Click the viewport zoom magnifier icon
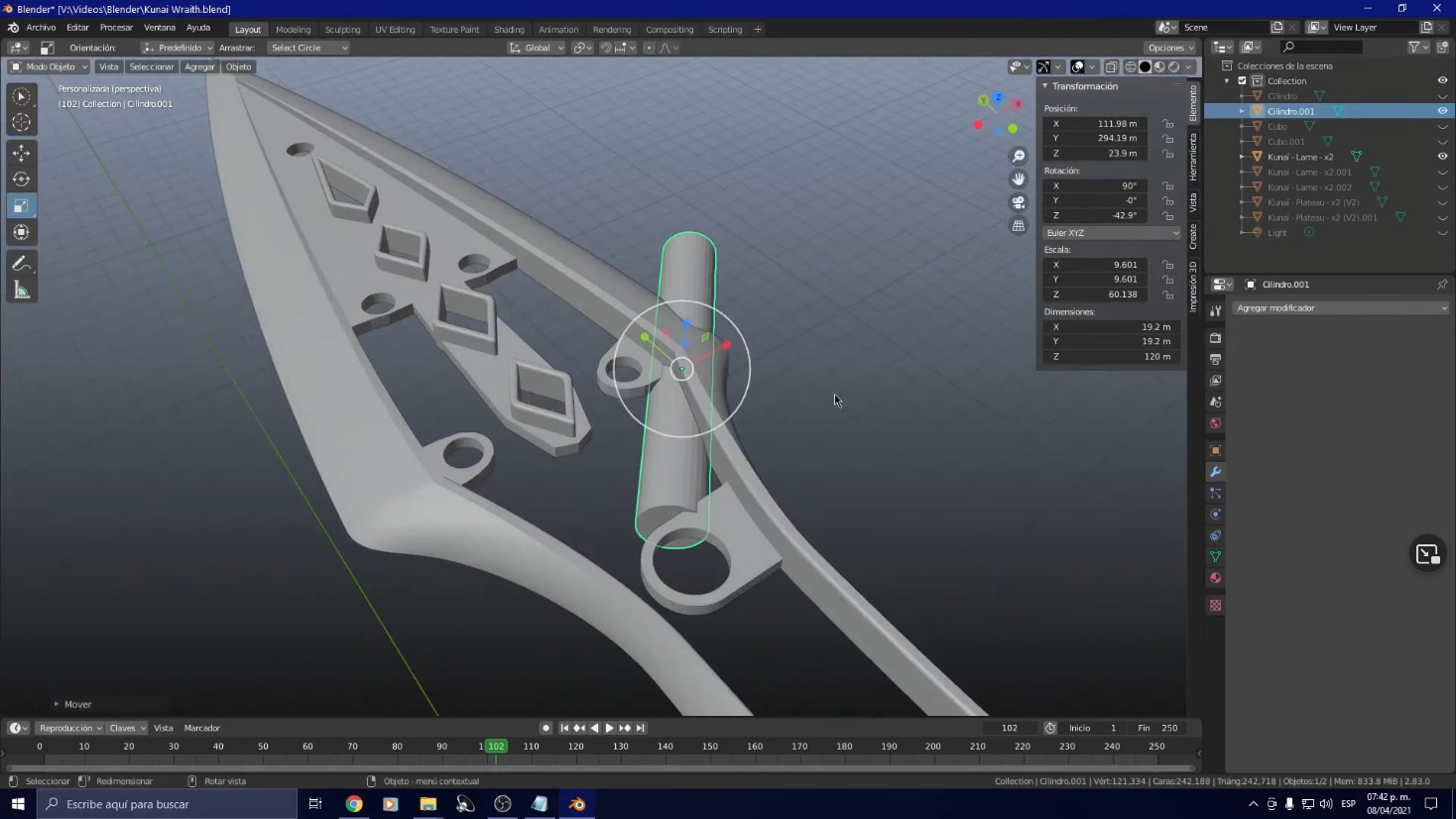This screenshot has height=819, width=1456. pyautogui.click(x=1019, y=157)
